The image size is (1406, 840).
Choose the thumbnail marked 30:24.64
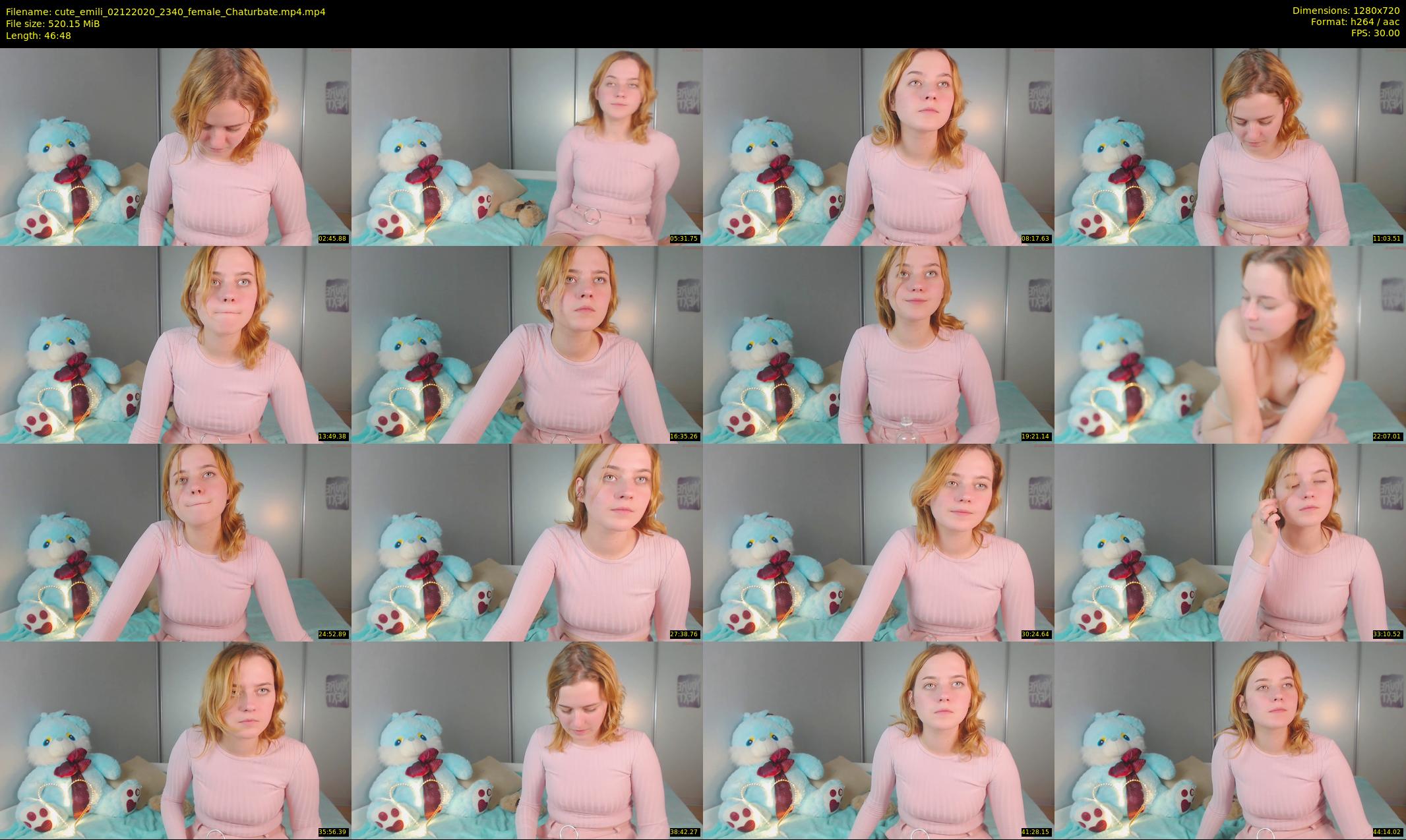coord(878,542)
